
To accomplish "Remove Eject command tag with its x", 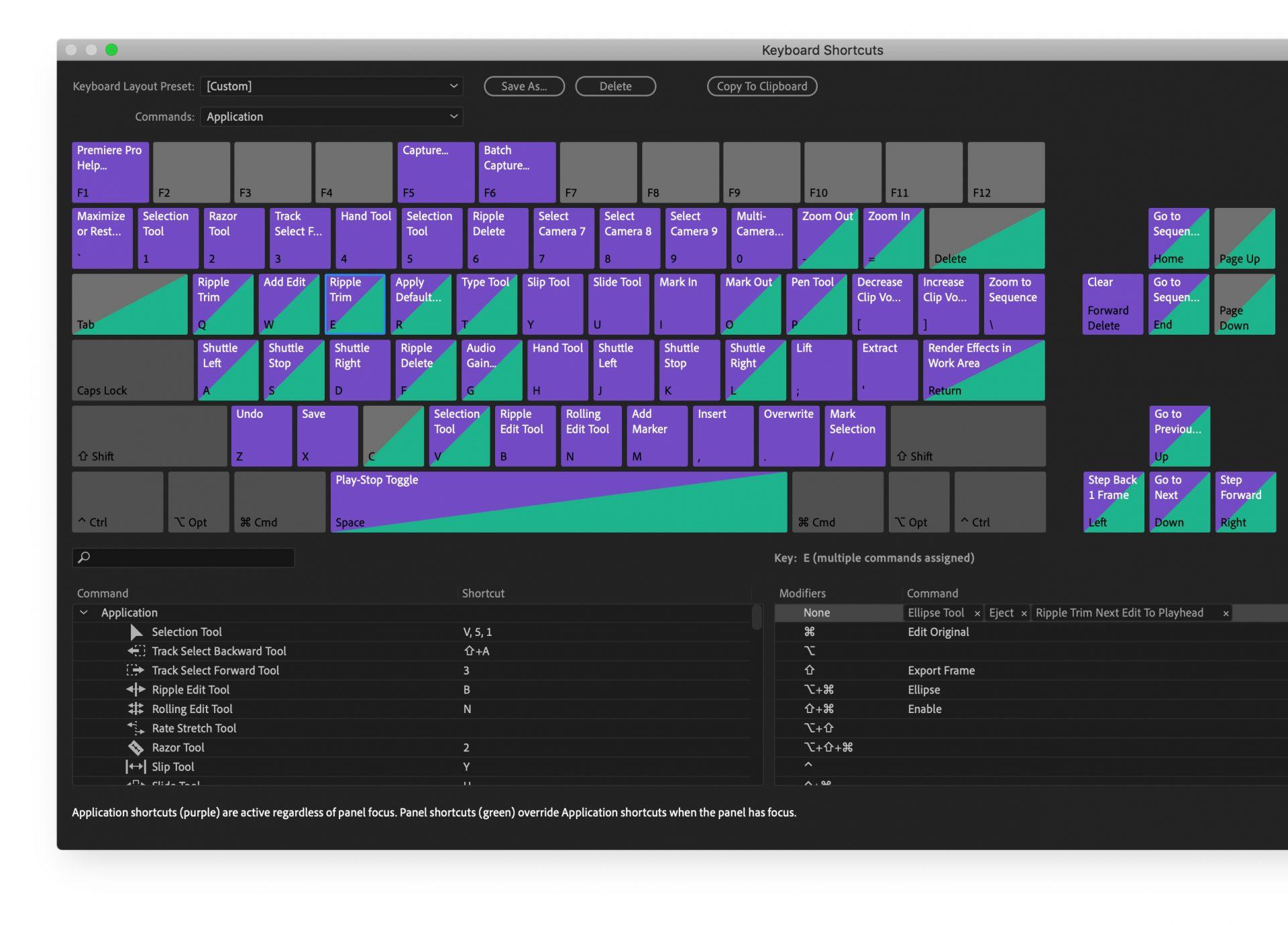I will point(1024,613).
